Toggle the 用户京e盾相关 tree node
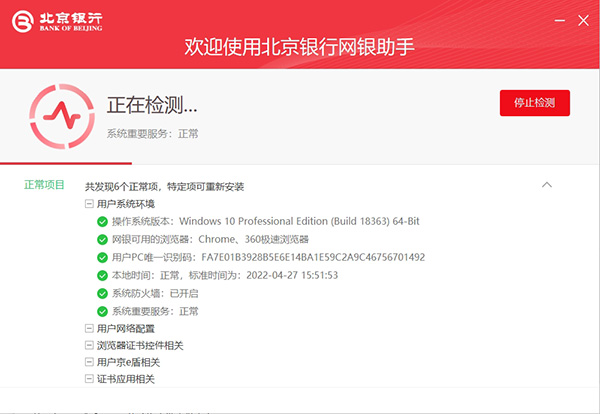Viewport: 600px width, 414px height. click(x=89, y=362)
